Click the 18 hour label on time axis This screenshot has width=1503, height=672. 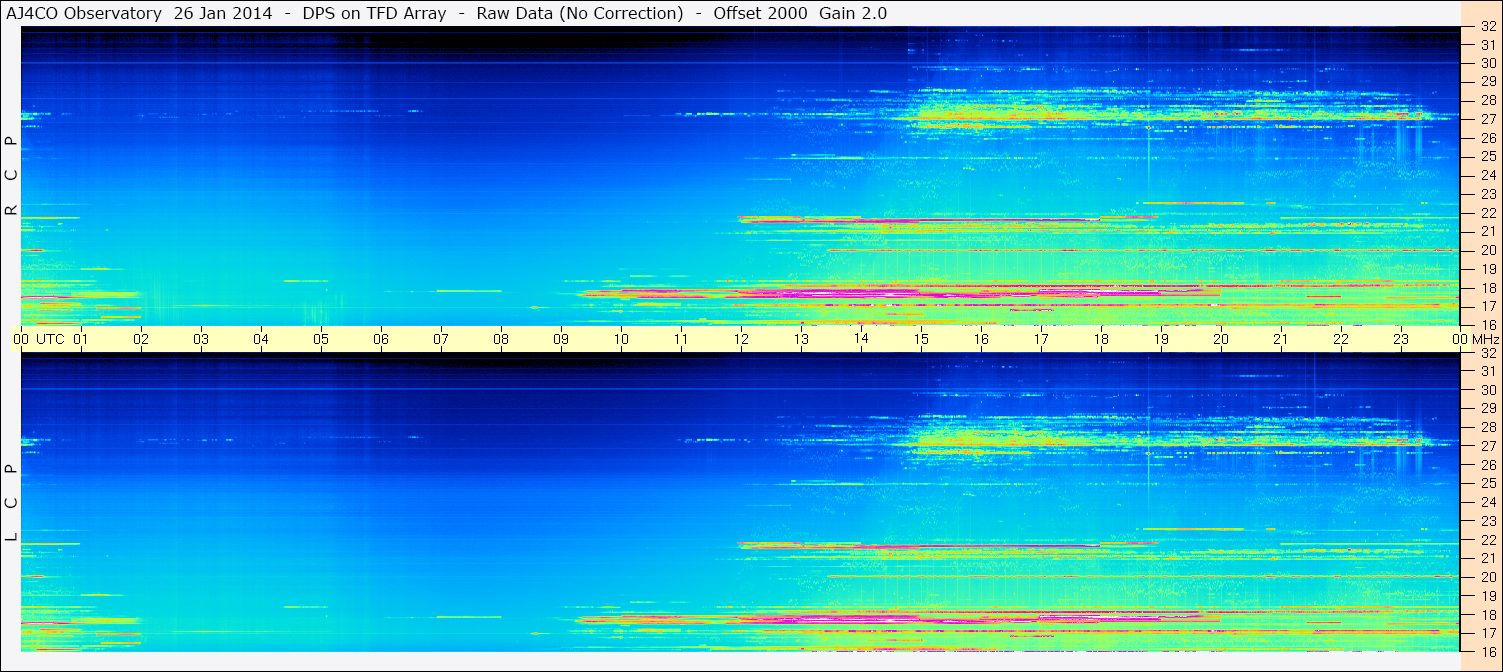[1101, 339]
